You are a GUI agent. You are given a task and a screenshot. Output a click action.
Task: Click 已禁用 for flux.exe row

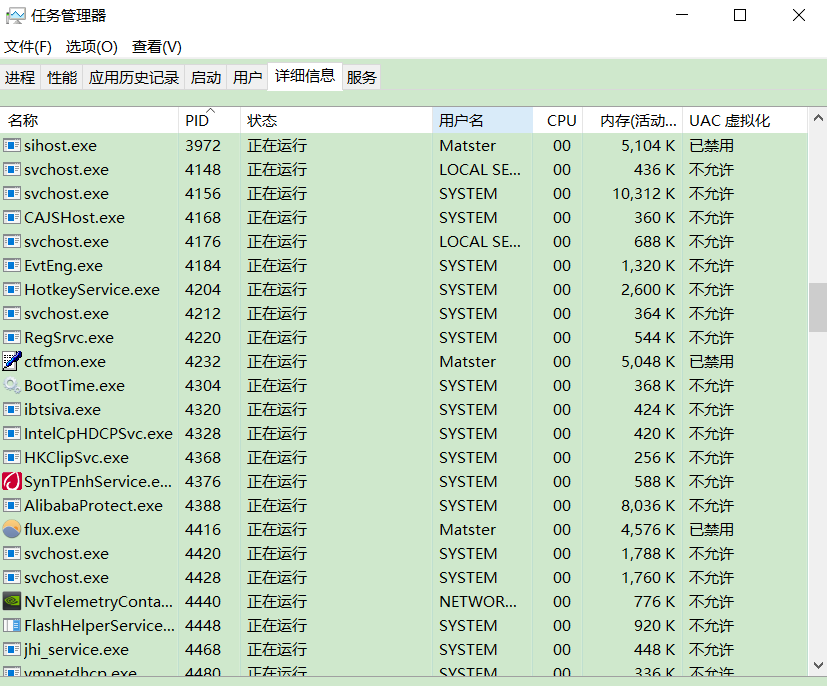tap(711, 529)
